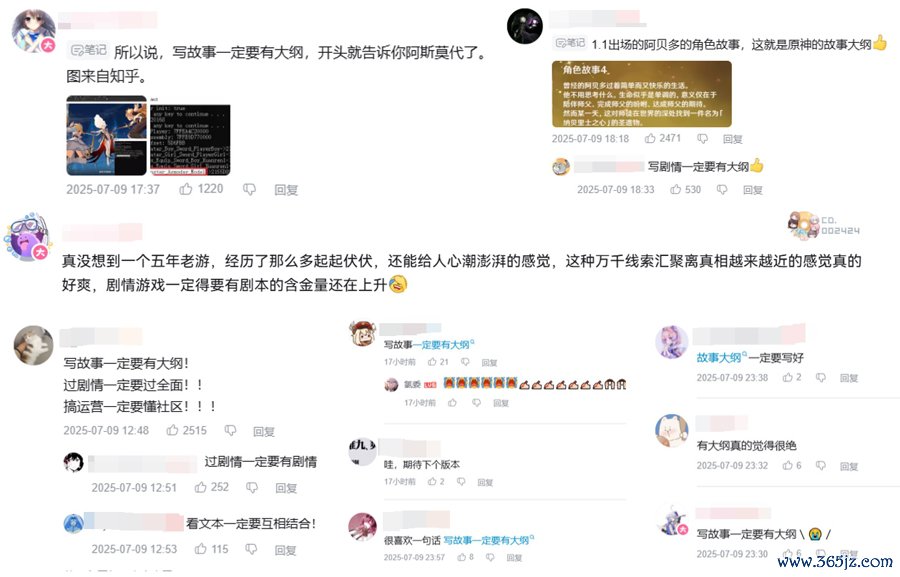
Task: Open the blue 一定要有大纲 keyword link
Action: [444, 344]
